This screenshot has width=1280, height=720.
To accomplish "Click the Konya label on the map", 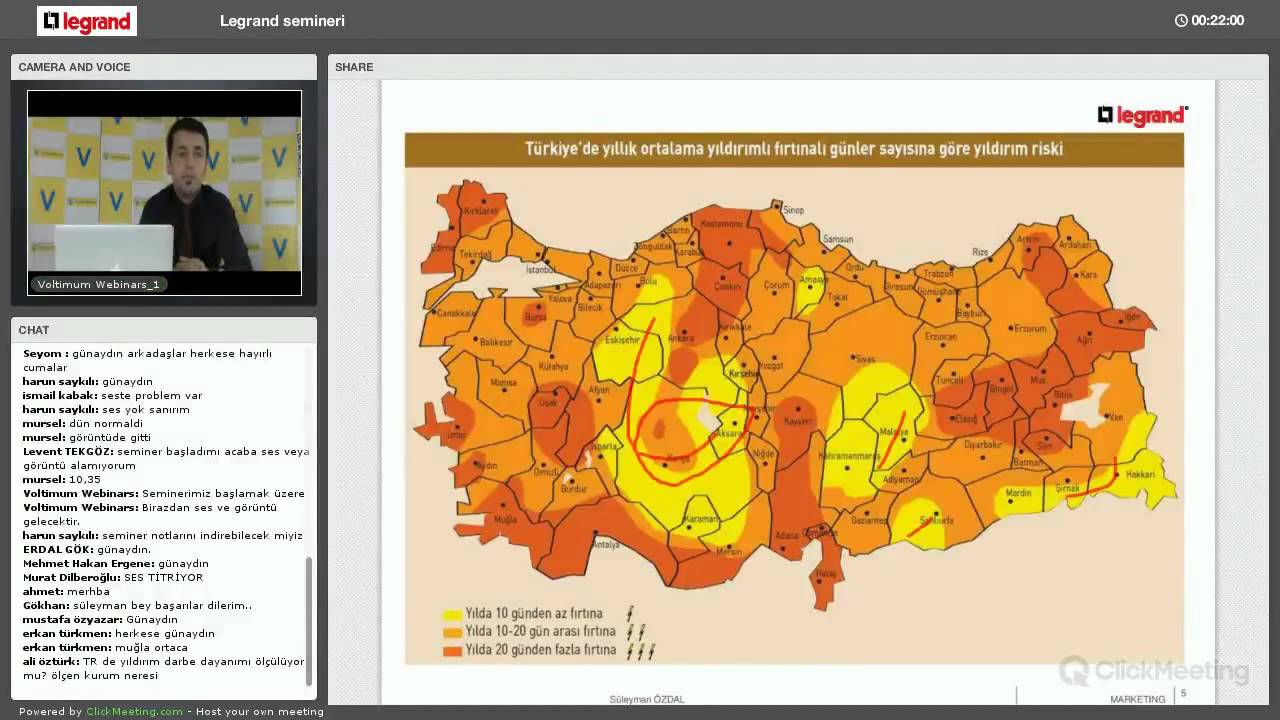I will click(x=679, y=459).
